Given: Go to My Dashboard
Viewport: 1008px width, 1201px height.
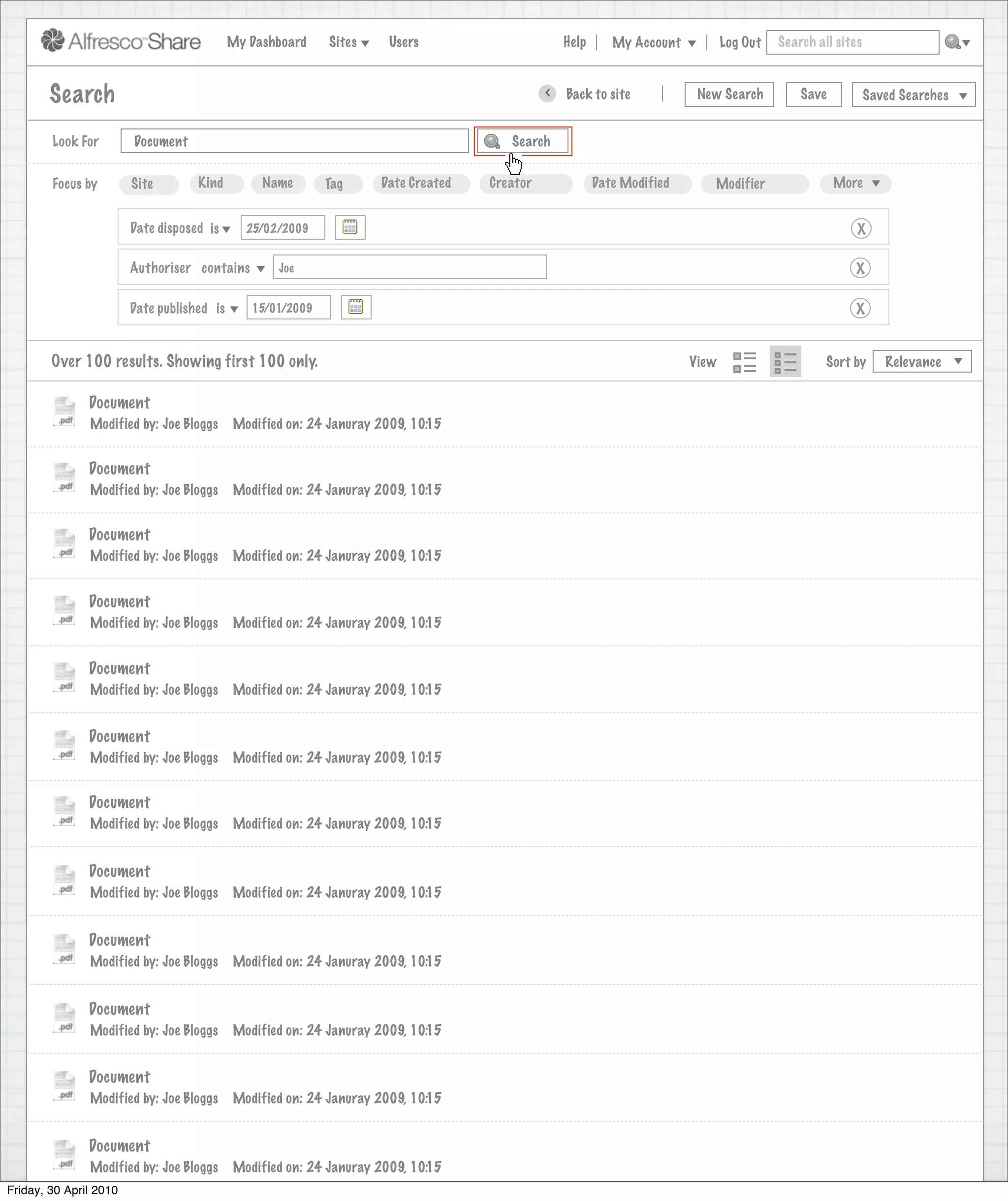Looking at the screenshot, I should pos(266,42).
